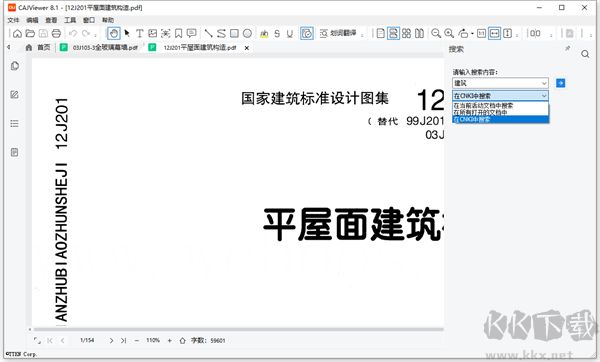Set zoom to actual size 1:1

[x=481, y=34]
